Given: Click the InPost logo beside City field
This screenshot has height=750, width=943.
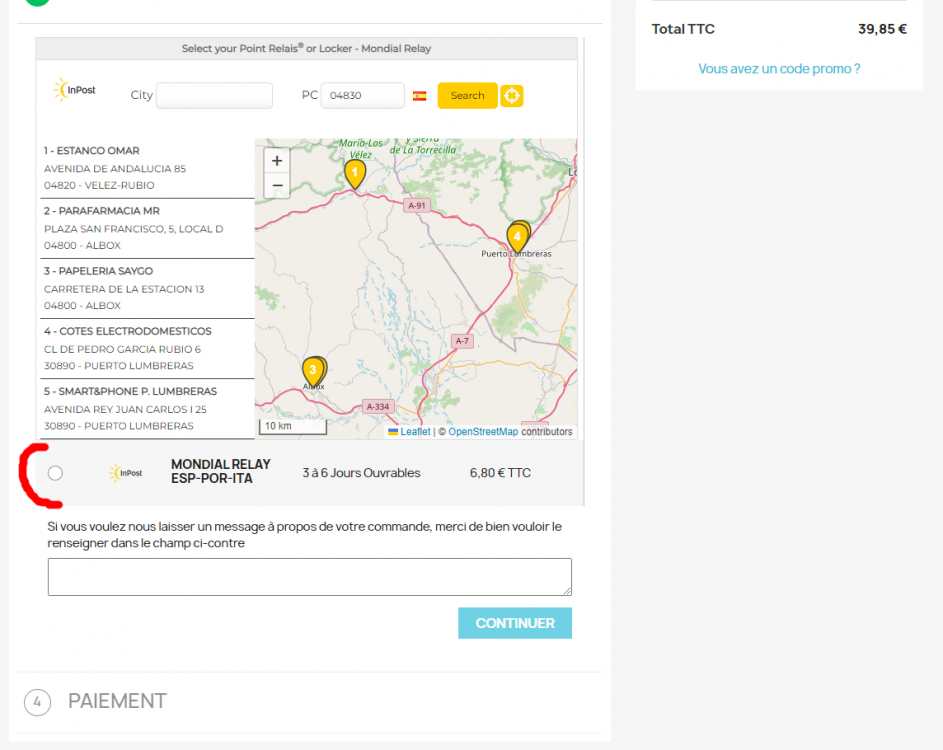Looking at the screenshot, I should [x=75, y=90].
